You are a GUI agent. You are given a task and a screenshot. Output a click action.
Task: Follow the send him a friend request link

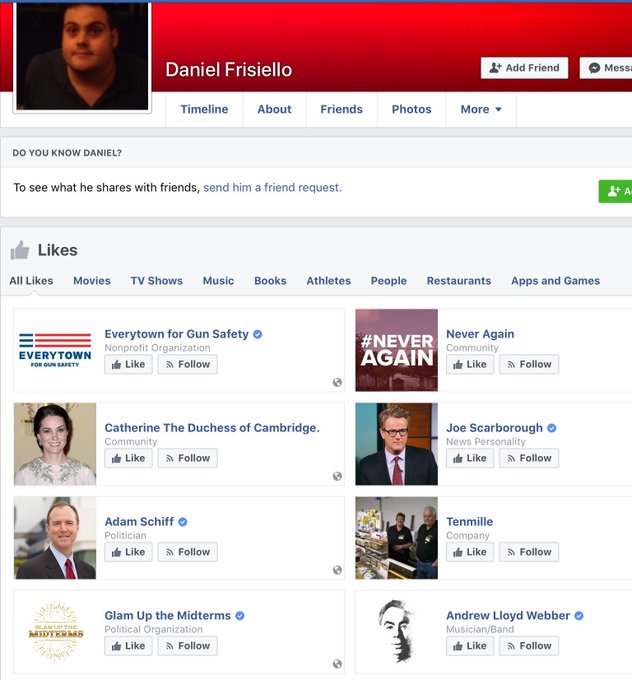(272, 187)
